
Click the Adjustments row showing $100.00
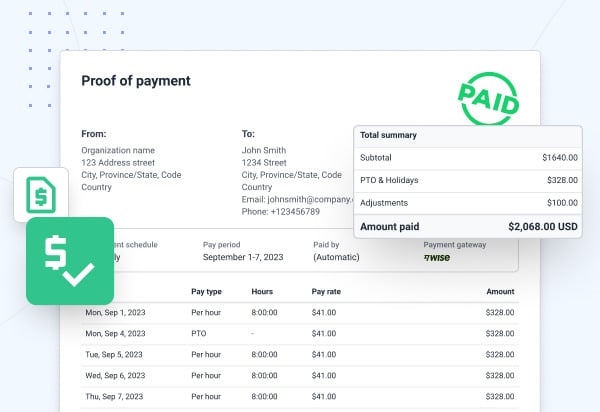(x=467, y=203)
